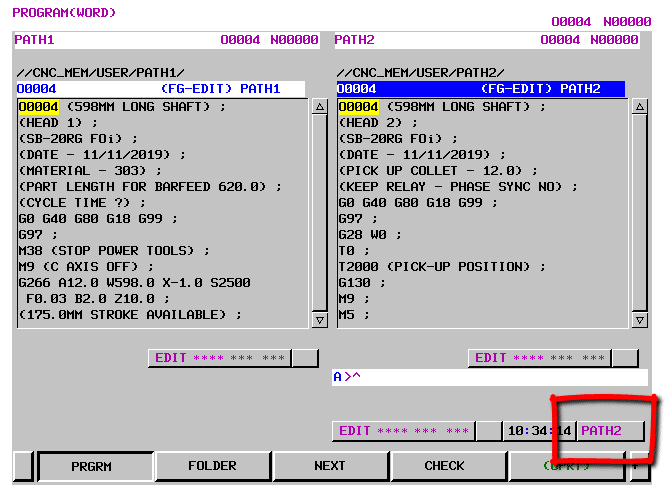Screen dimensions: 669x497
Task: Select the PATH2 FG-EDIT title bar
Action: (x=481, y=89)
